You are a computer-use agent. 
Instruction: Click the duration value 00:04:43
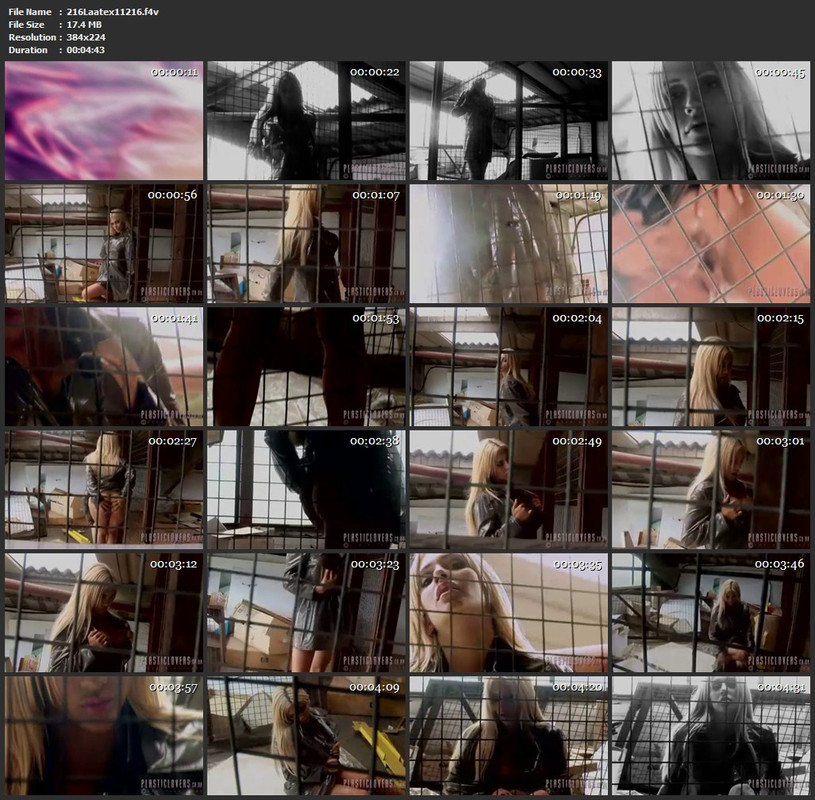(x=86, y=50)
